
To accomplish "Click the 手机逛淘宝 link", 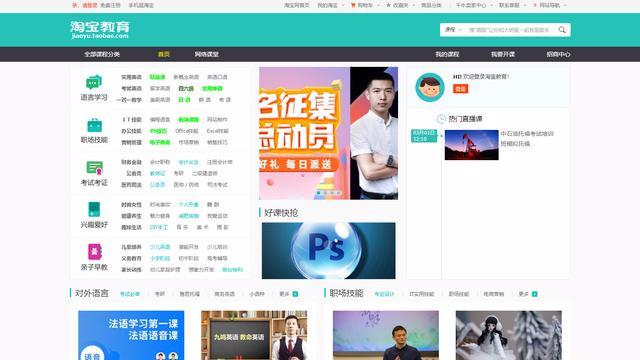I will (141, 5).
